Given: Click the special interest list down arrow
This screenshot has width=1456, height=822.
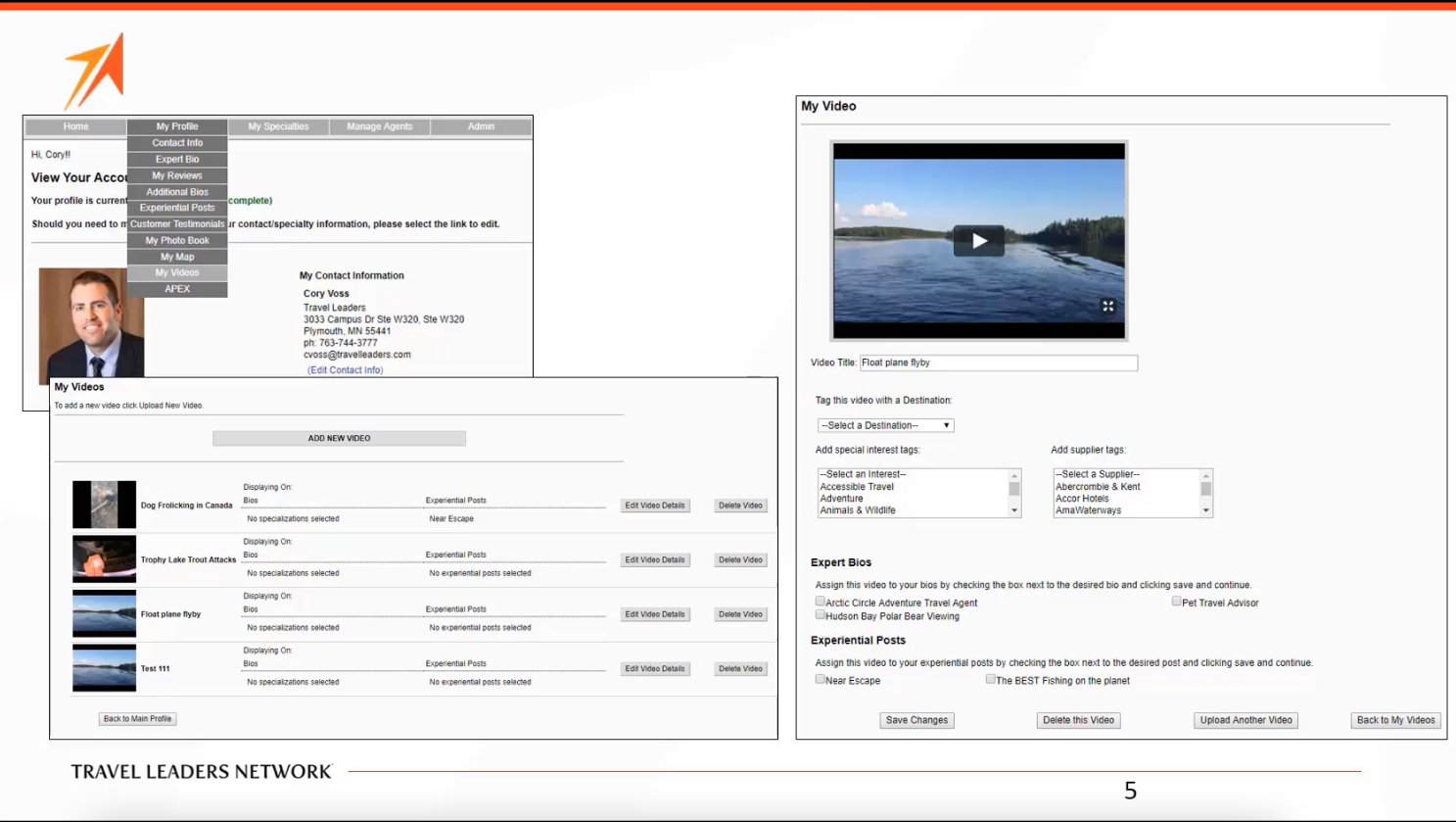Looking at the screenshot, I should pyautogui.click(x=1014, y=510).
